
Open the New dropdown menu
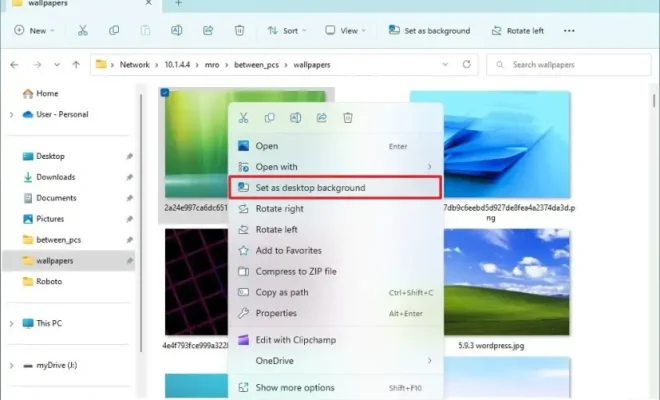[x=35, y=31]
